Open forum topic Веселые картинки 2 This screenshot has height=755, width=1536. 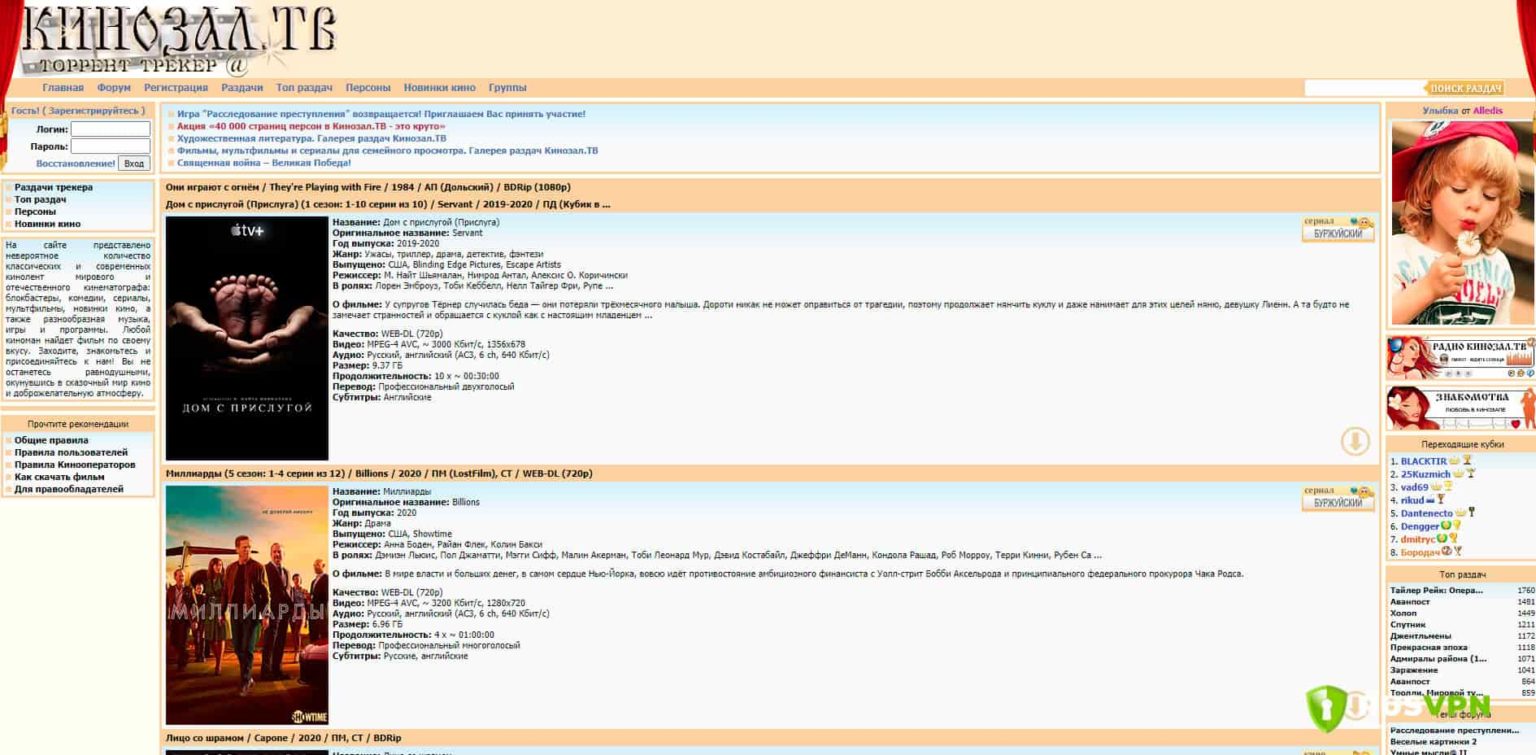[x=1434, y=742]
